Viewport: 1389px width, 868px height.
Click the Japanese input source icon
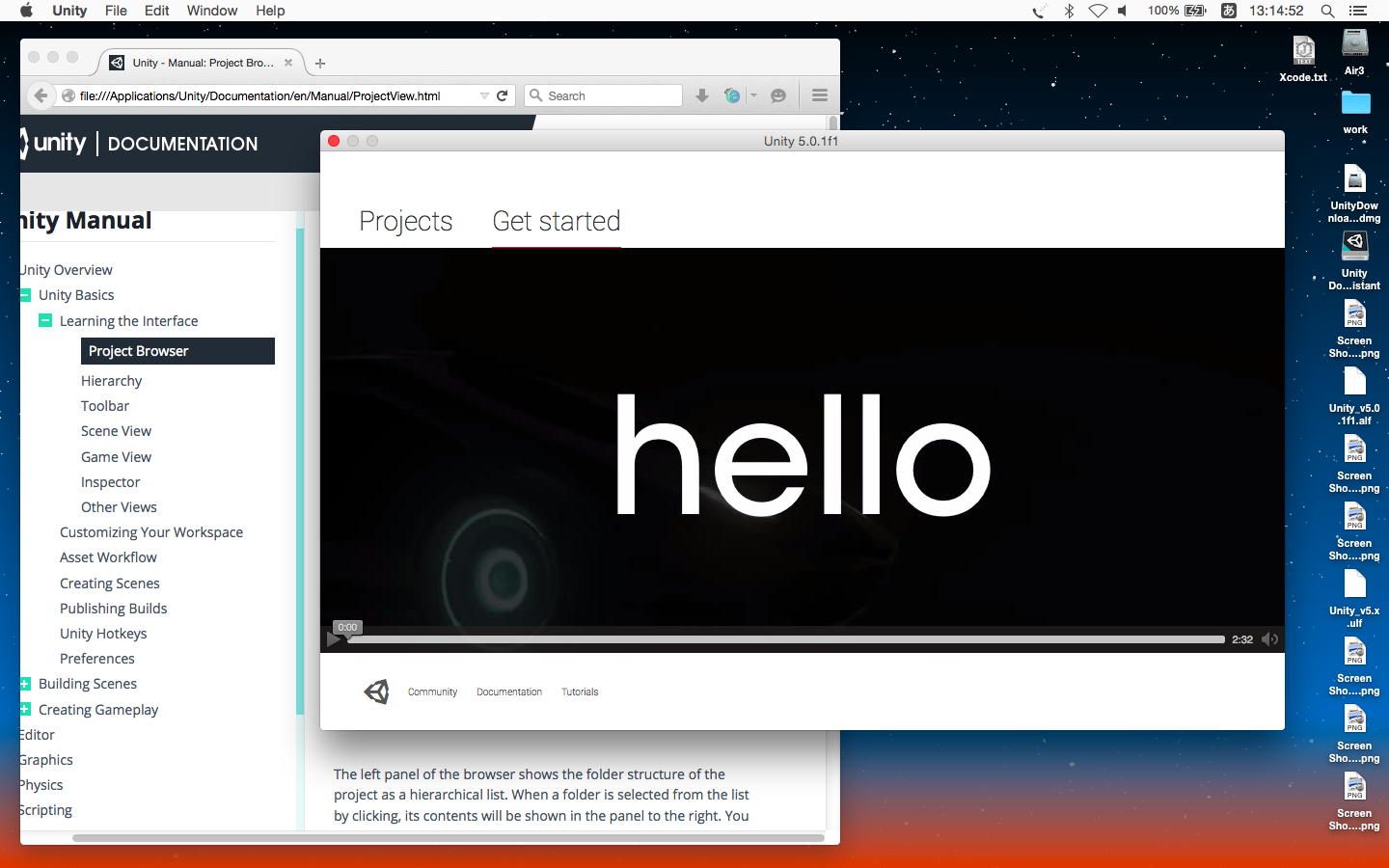click(x=1229, y=11)
